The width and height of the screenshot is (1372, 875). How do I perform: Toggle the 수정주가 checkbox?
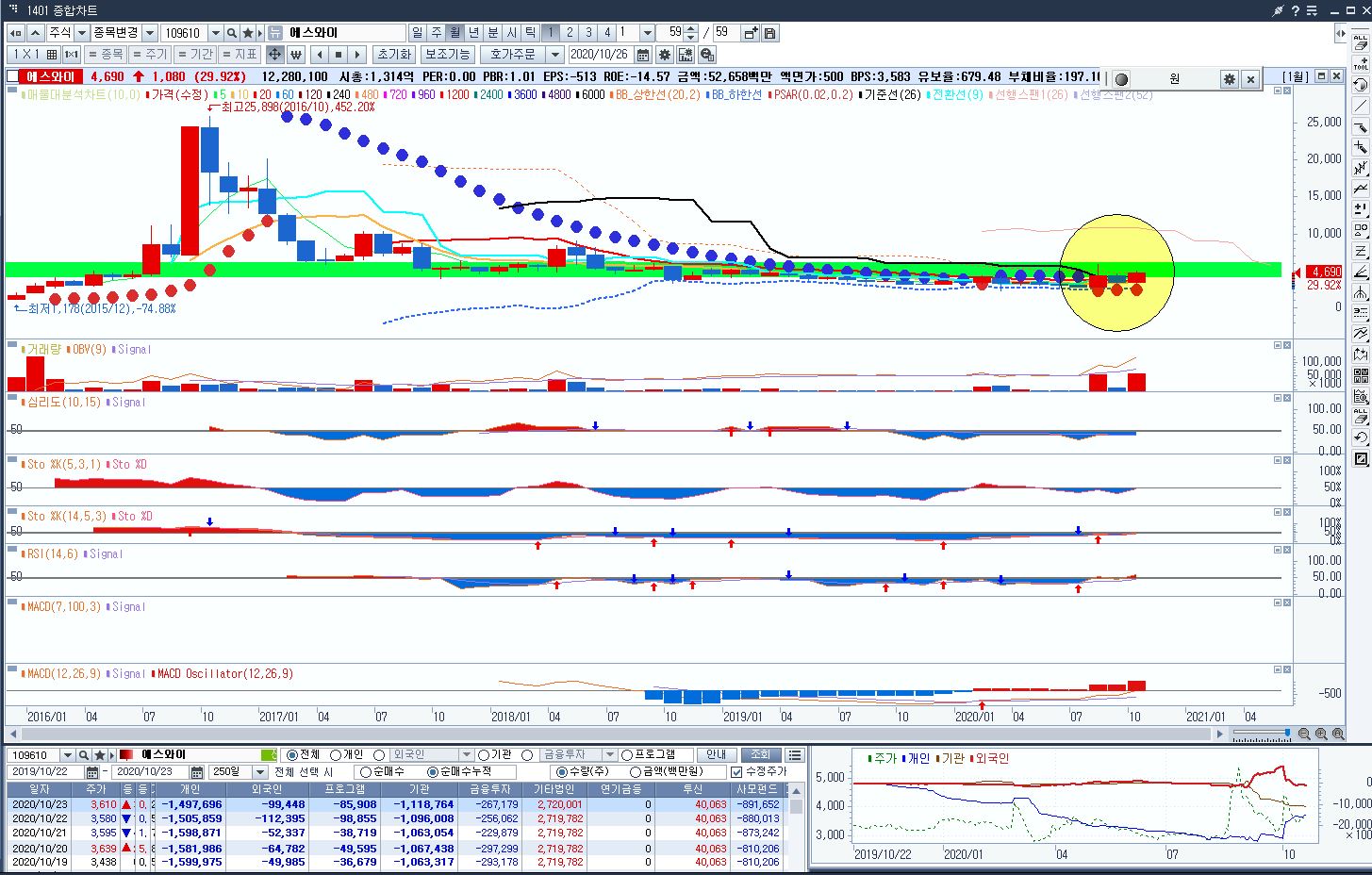click(x=736, y=772)
